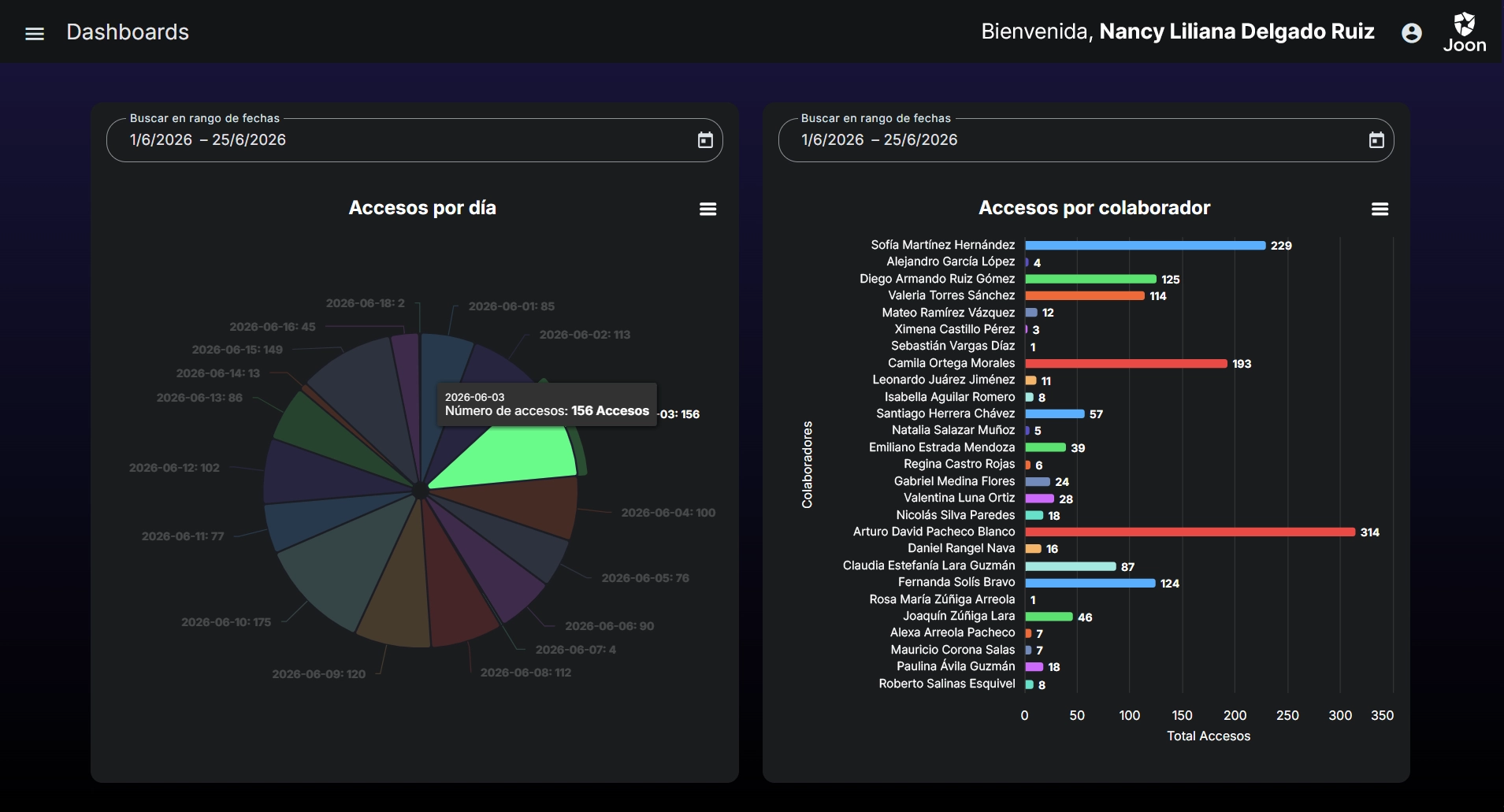Click the Alexa Arreola Pacheco name label

[953, 632]
